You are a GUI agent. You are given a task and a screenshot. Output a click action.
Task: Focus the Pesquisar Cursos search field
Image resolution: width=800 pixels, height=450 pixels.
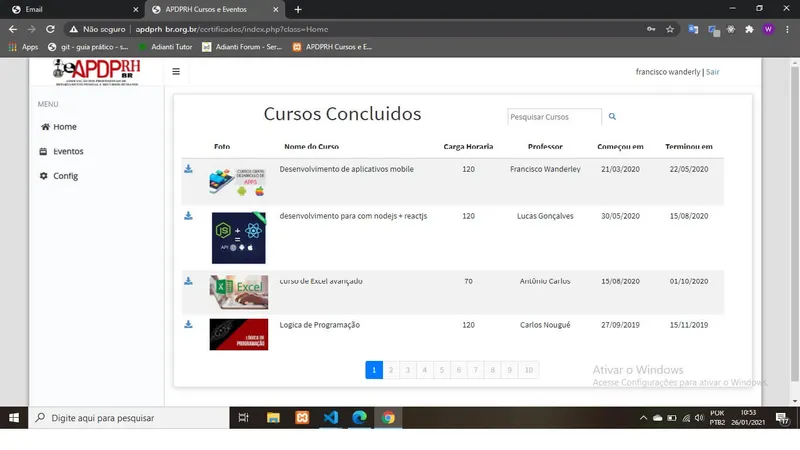[x=554, y=117]
